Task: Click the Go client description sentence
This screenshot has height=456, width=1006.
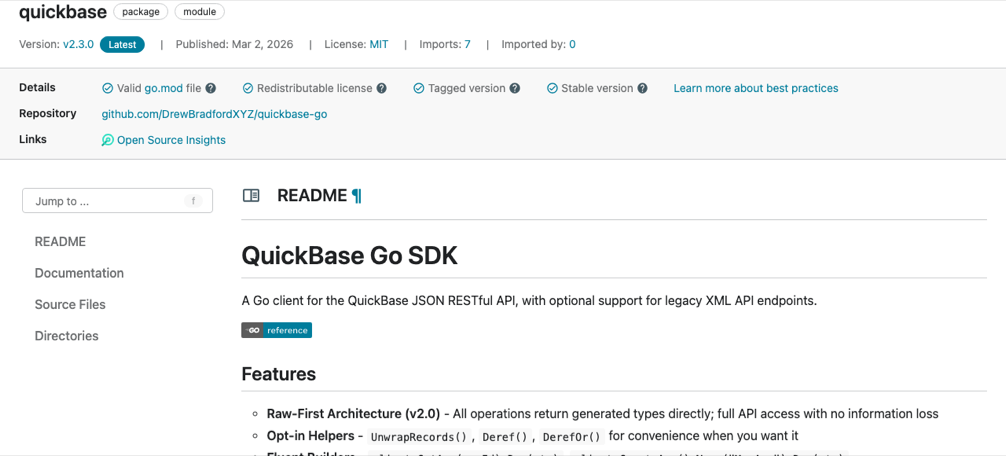Action: pyautogui.click(x=529, y=301)
